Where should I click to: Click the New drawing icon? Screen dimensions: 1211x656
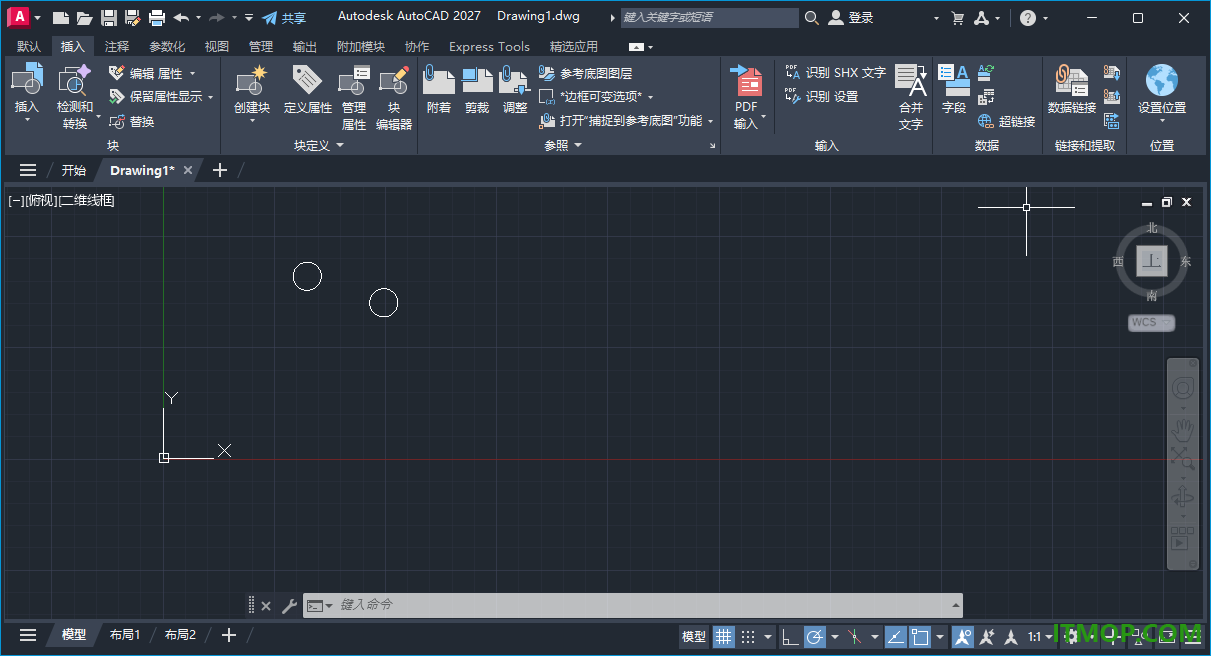pyautogui.click(x=61, y=18)
